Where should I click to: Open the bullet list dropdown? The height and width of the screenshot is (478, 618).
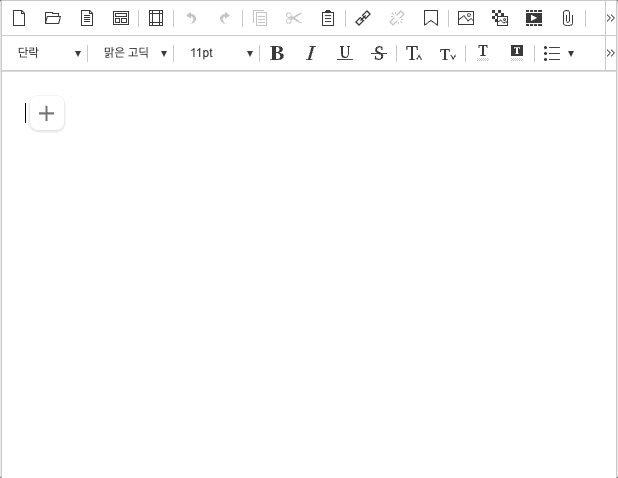(x=558, y=53)
